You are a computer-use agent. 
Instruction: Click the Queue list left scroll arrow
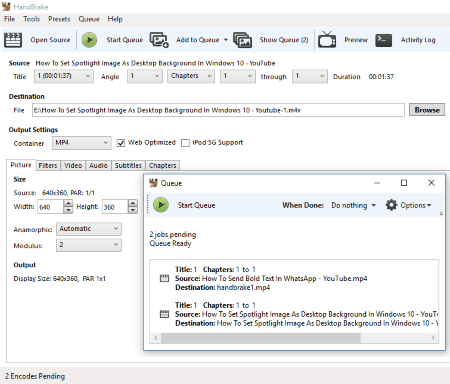coord(156,338)
